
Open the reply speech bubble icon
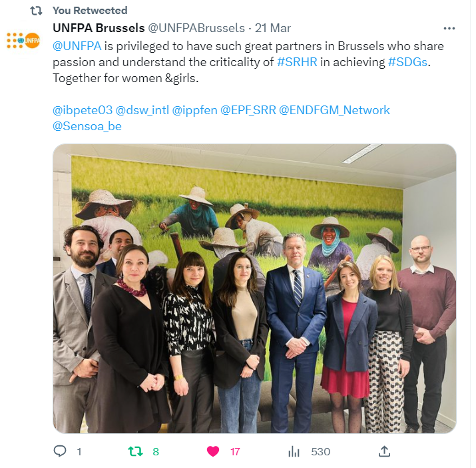60,451
